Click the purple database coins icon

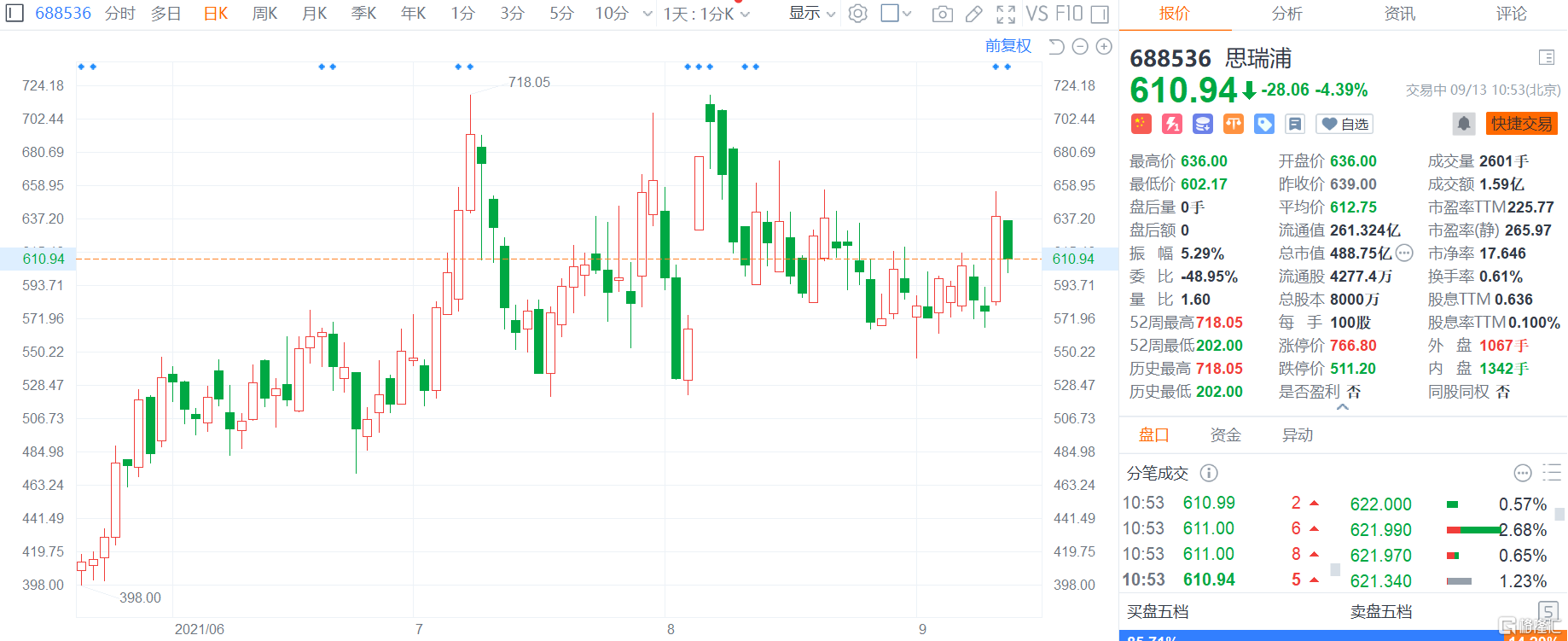(1203, 124)
